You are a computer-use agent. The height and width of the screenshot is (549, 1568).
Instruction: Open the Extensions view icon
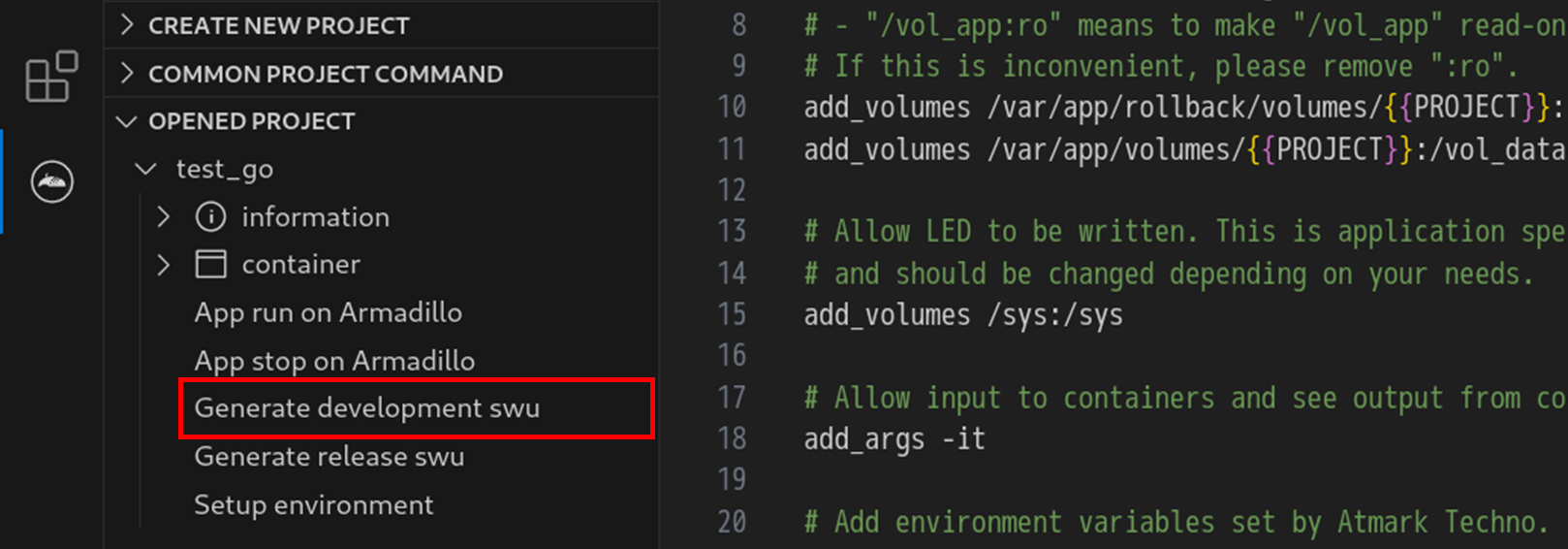pyautogui.click(x=51, y=77)
